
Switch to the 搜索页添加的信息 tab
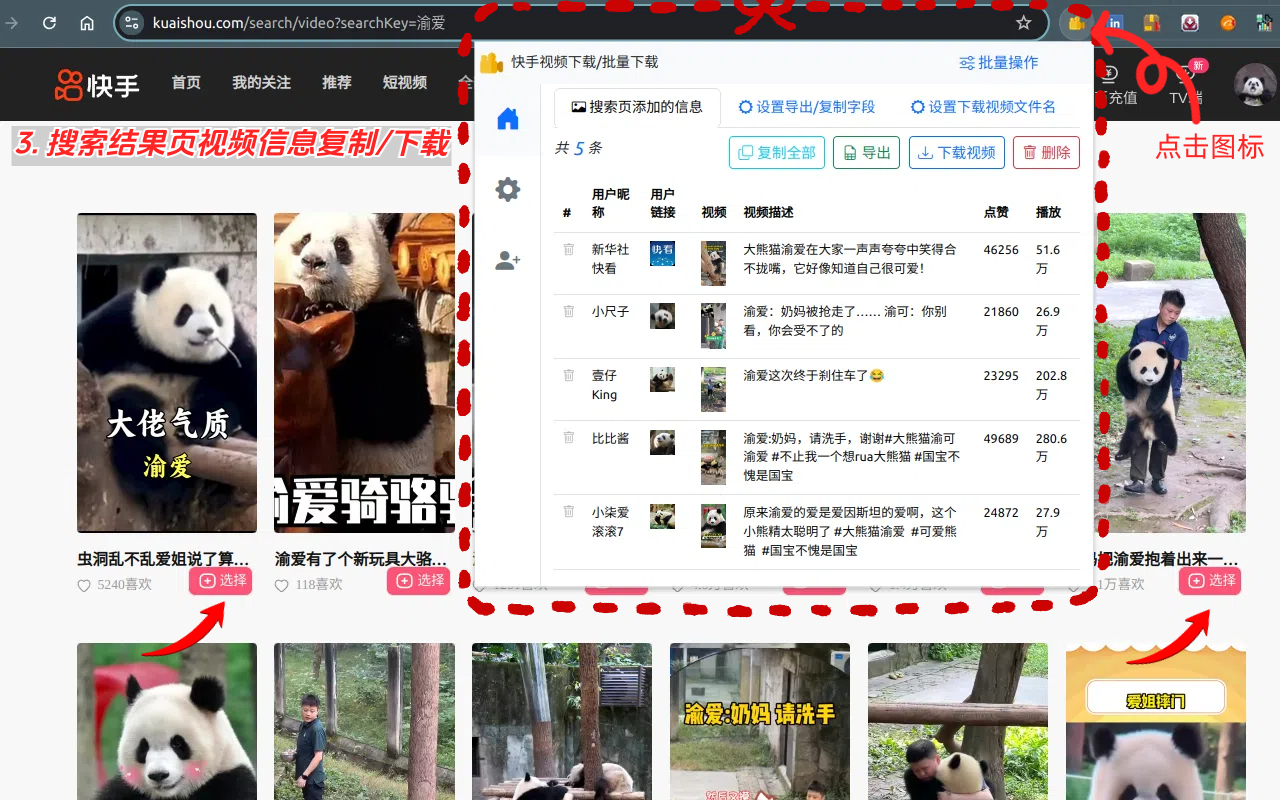[x=637, y=107]
